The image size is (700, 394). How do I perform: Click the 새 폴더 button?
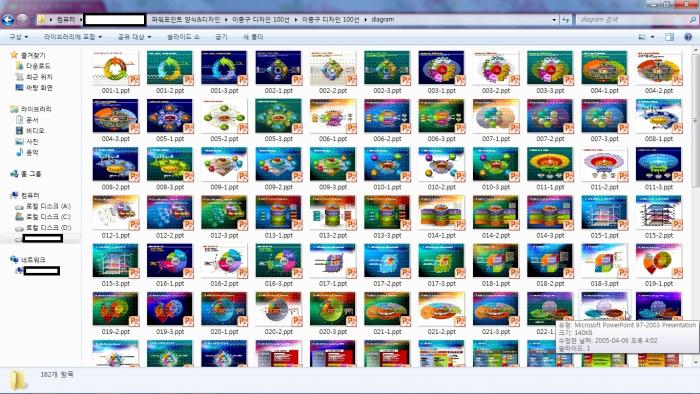coord(253,37)
